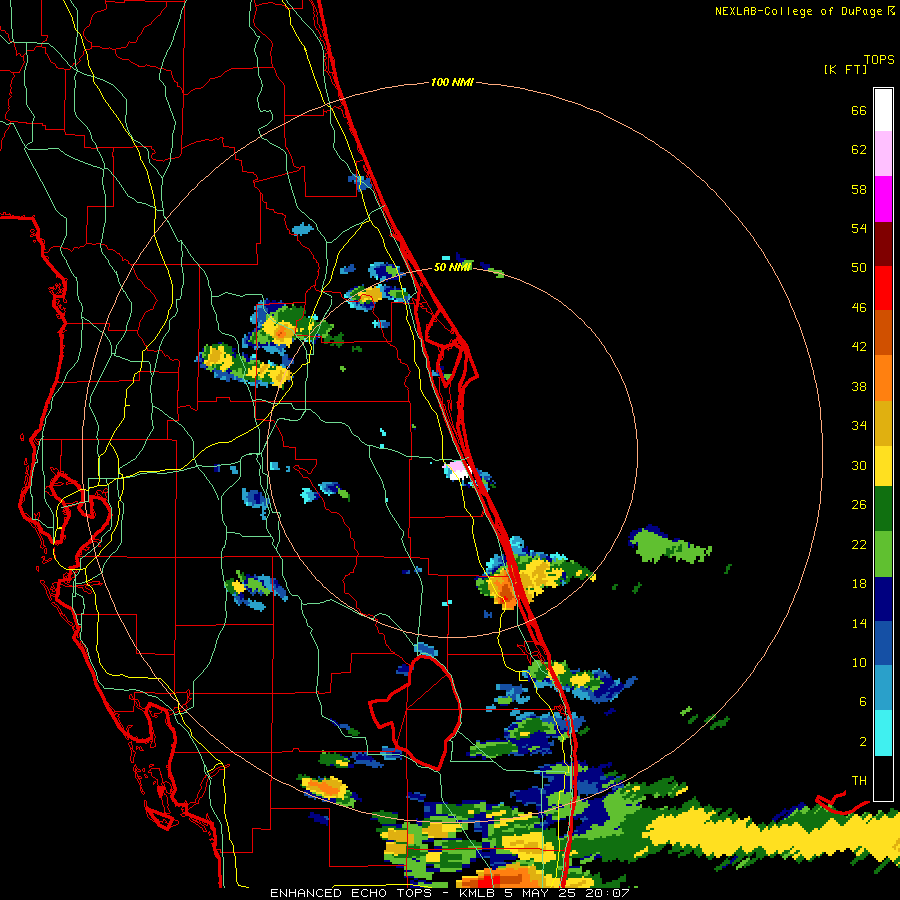Click the navy blue legend swatch
This screenshot has height=900, width=900.
click(x=883, y=599)
